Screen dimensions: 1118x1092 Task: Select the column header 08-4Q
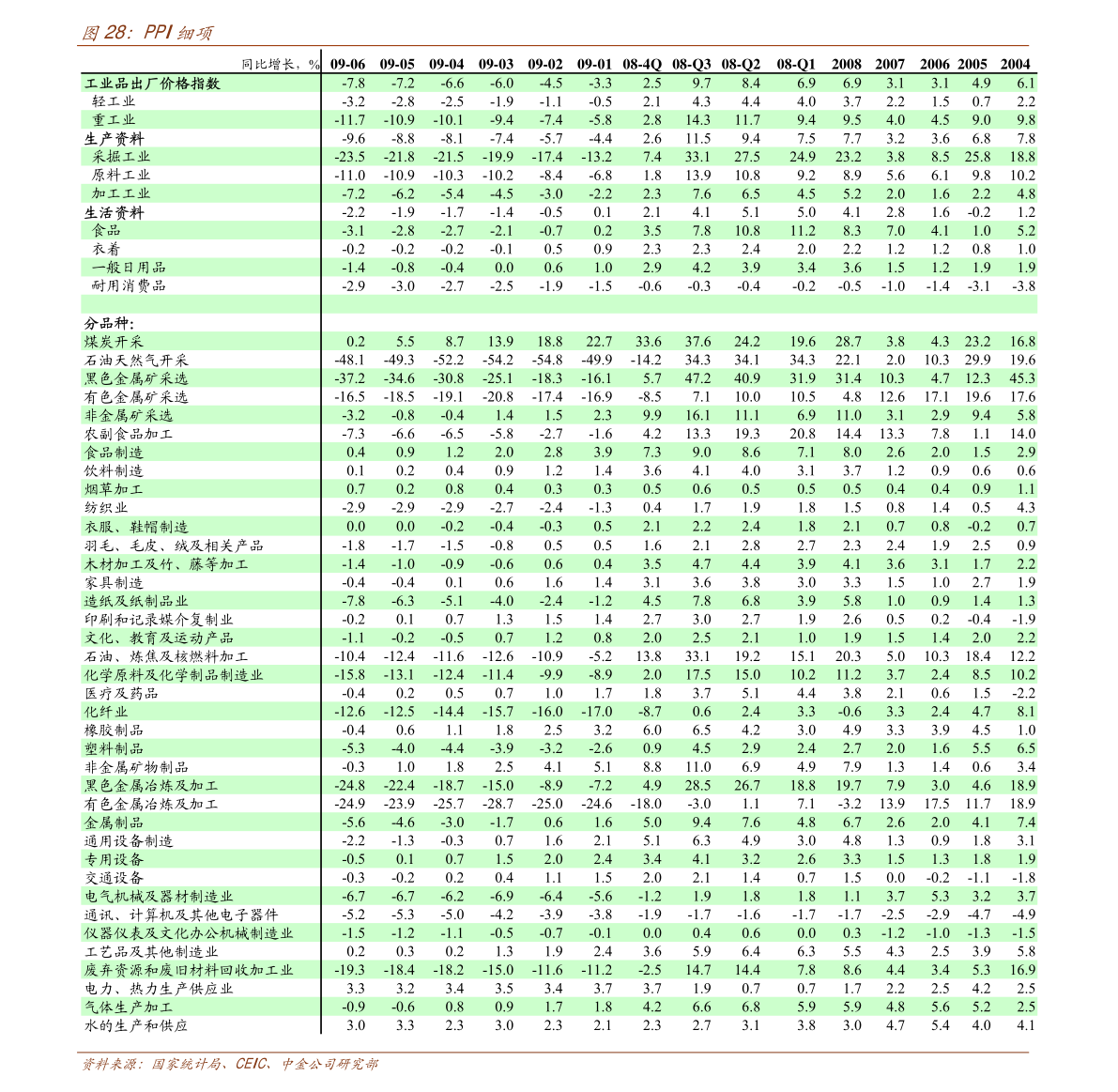coord(642,64)
